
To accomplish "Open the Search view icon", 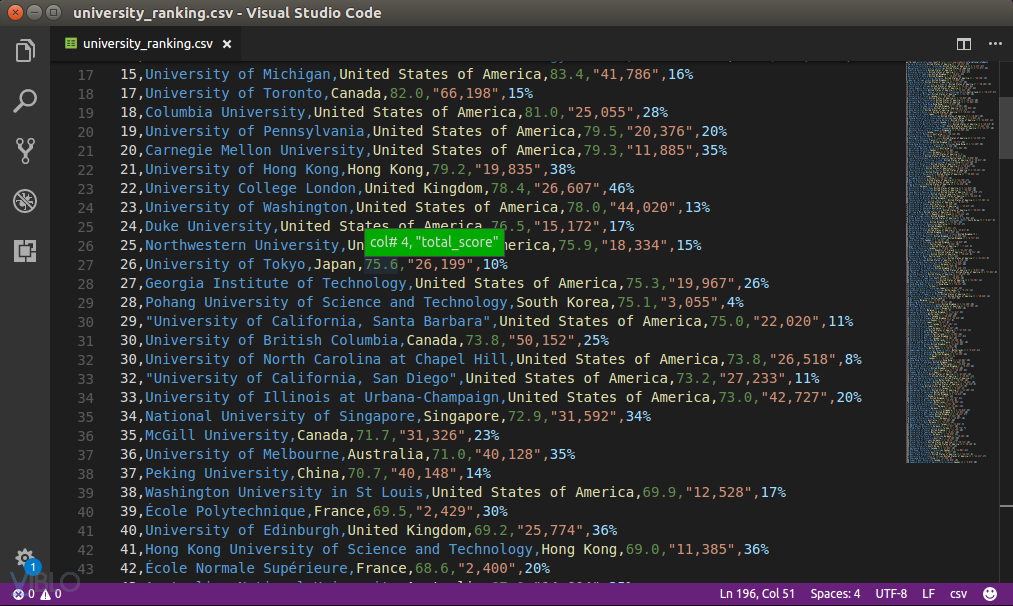I will point(25,101).
